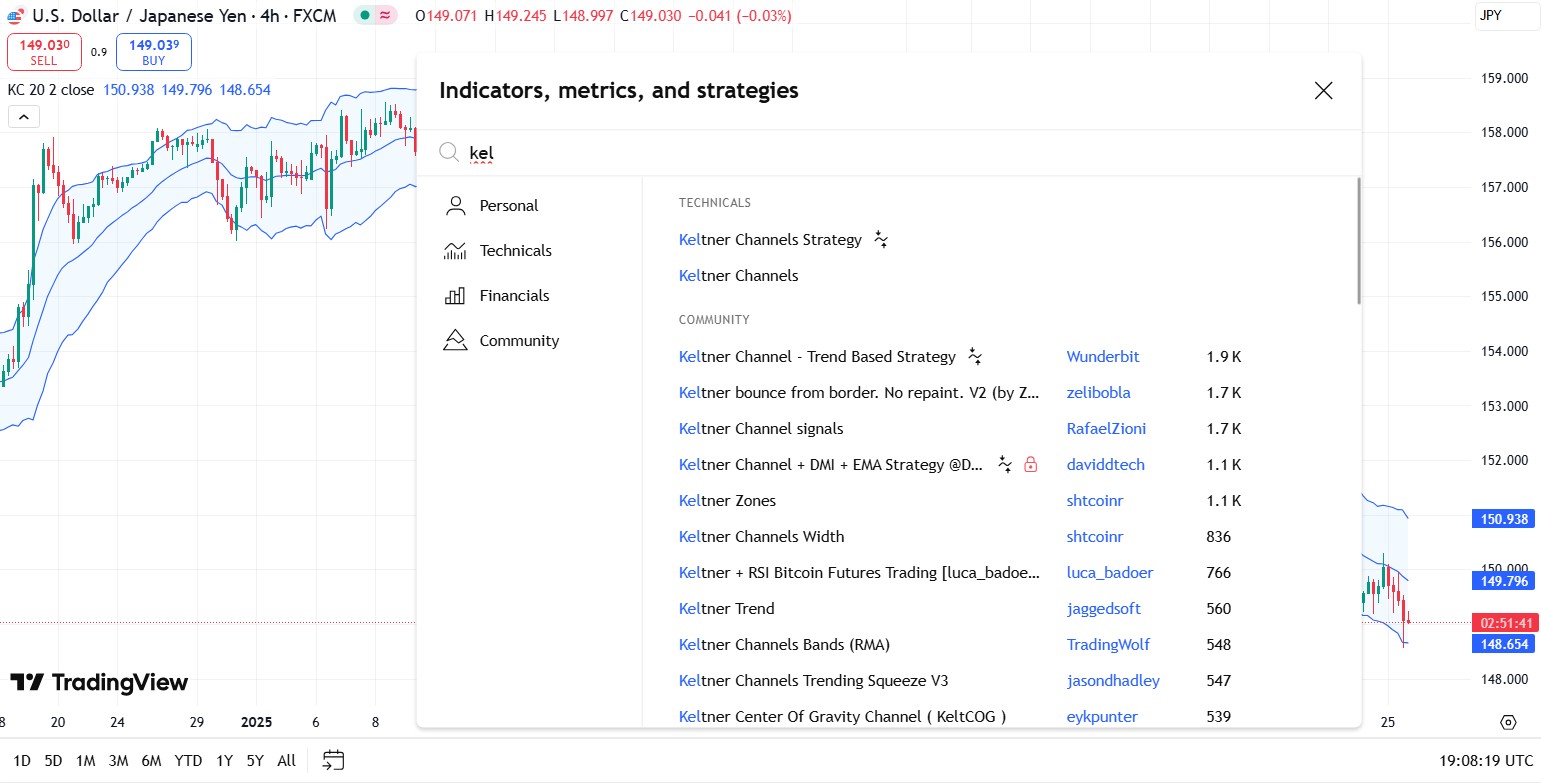This screenshot has height=783, width=1541.
Task: Open RafaelZioni author profile
Action: tap(1107, 429)
